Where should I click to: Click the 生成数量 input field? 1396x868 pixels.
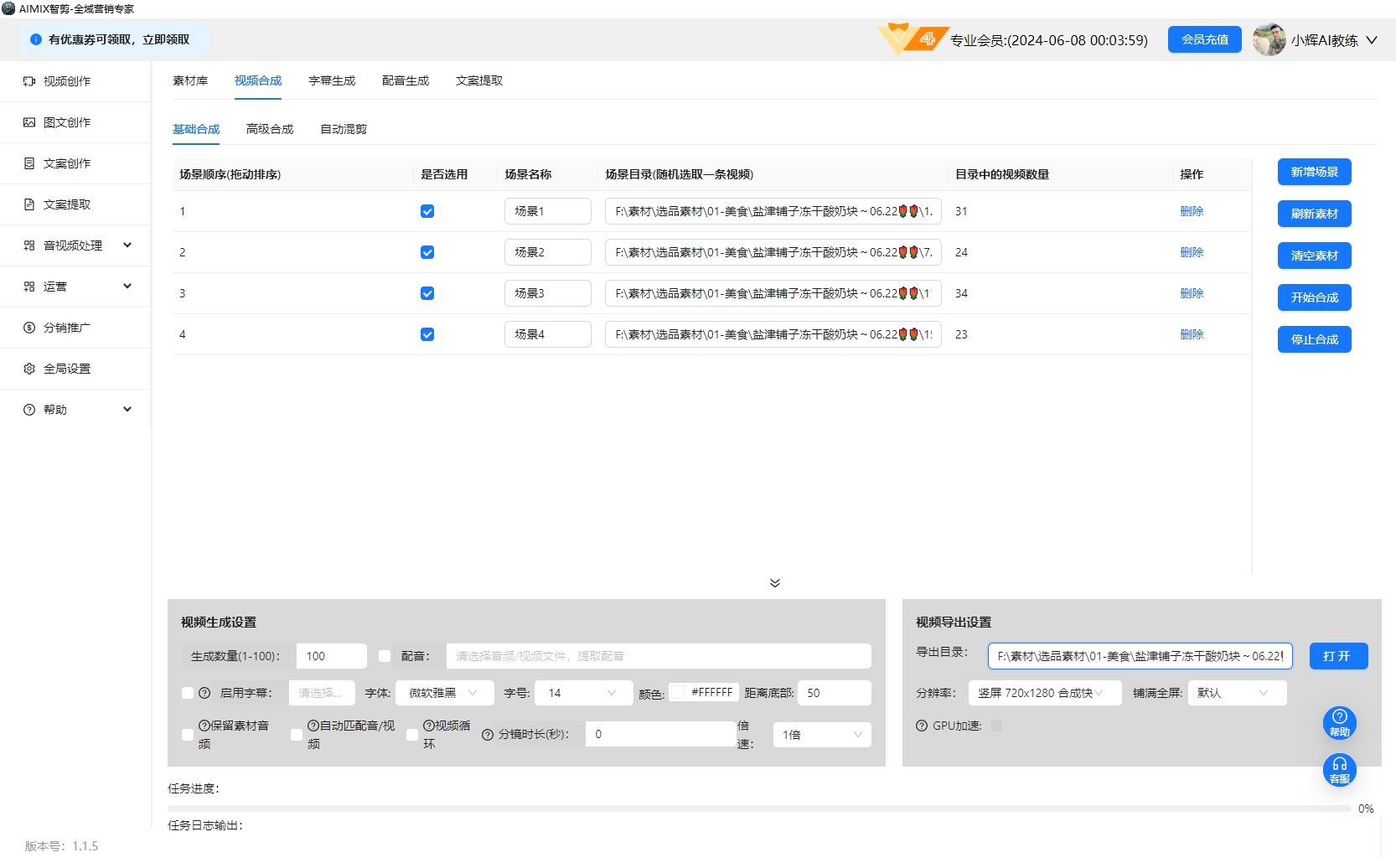click(331, 656)
